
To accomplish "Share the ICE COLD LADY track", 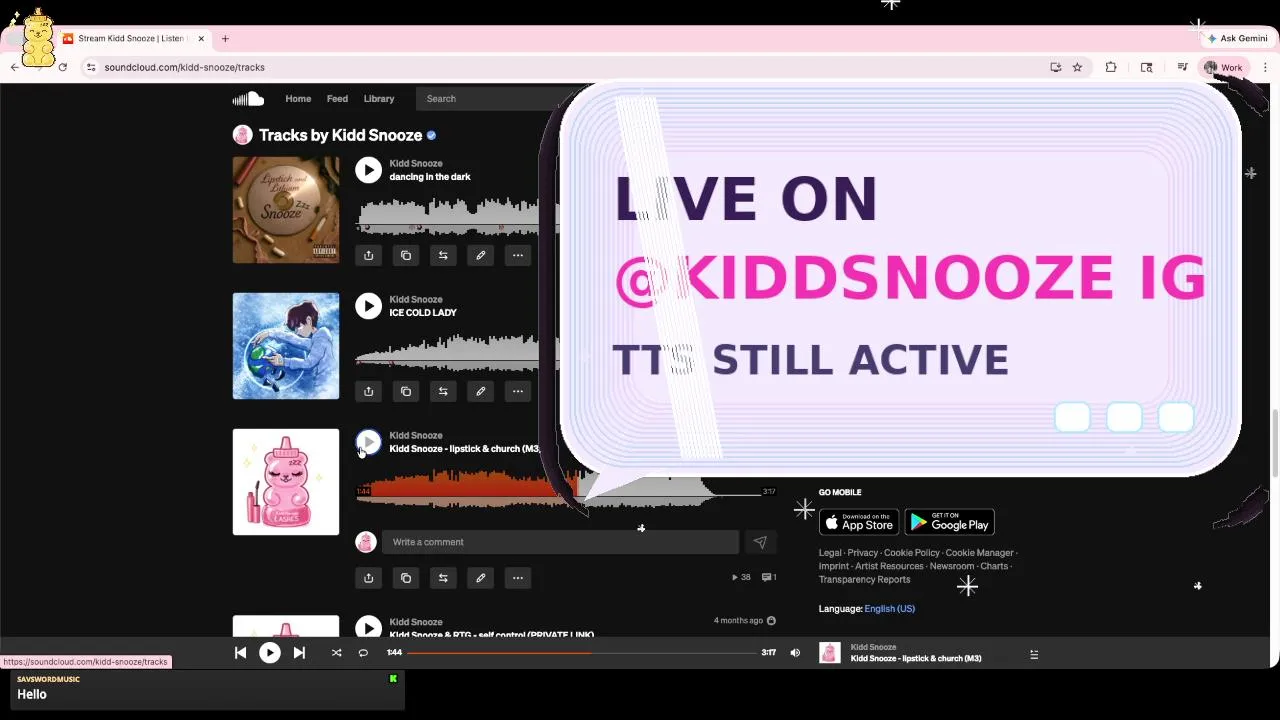I will pos(368,391).
